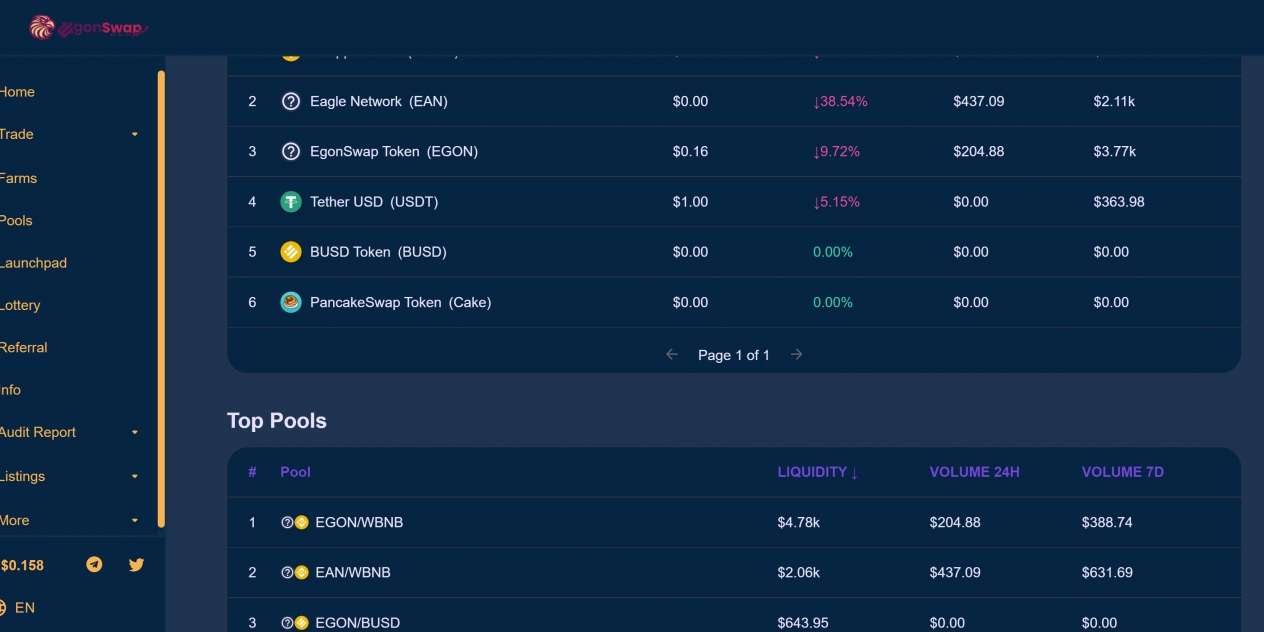Click the $0.16 price for EgonSwap Token
This screenshot has height=632, width=1264.
coord(691,152)
